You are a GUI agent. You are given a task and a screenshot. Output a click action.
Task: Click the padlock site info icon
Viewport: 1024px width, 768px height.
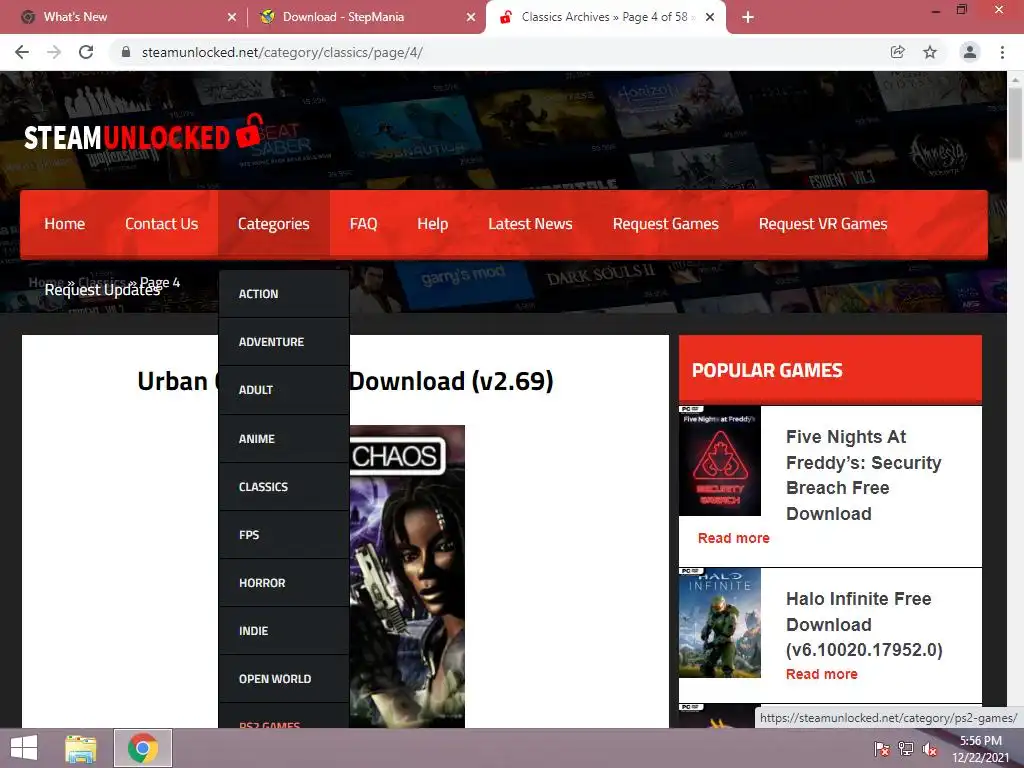pos(126,52)
